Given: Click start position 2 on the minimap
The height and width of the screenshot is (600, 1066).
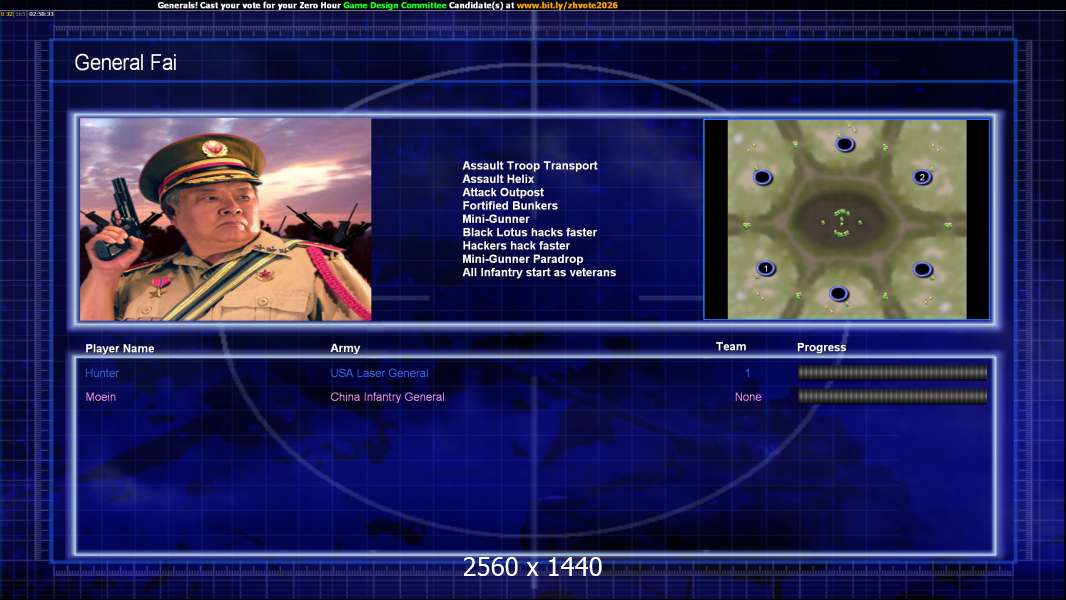Looking at the screenshot, I should 922,177.
